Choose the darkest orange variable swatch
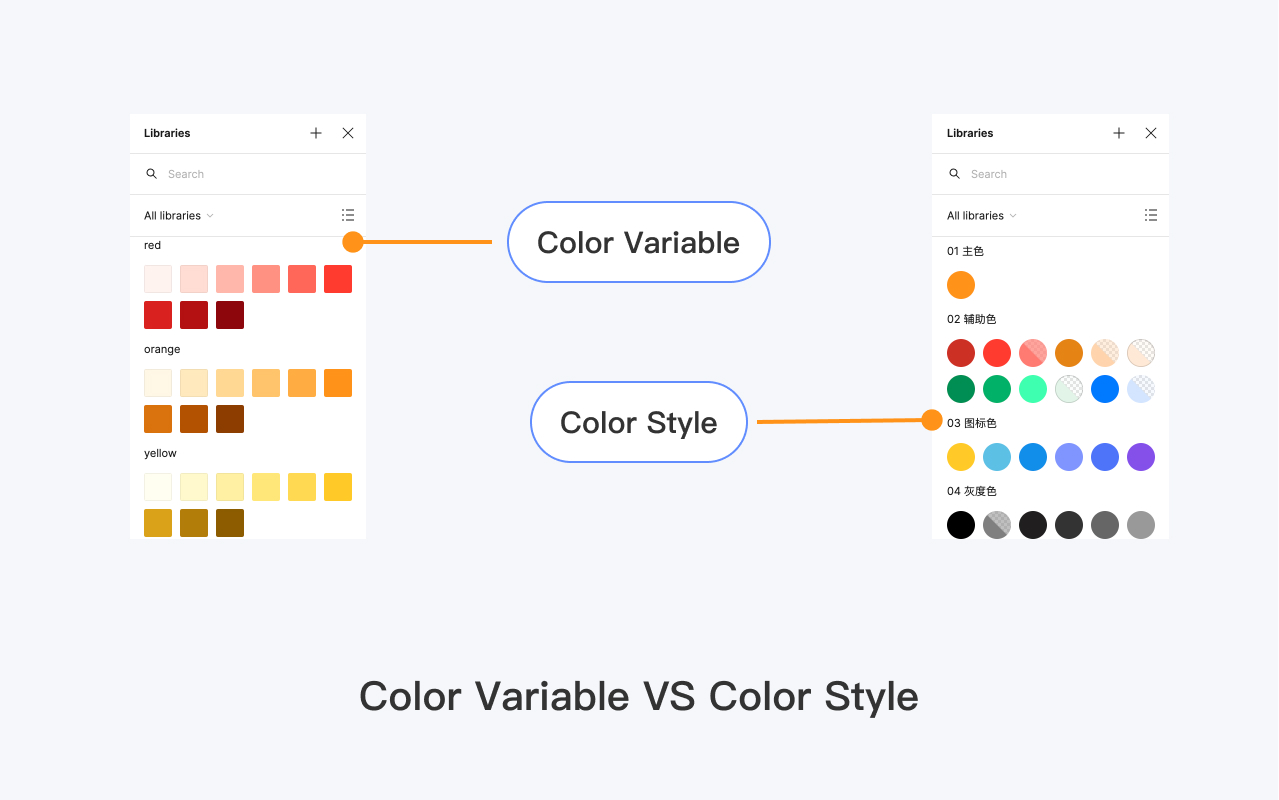 pos(230,419)
